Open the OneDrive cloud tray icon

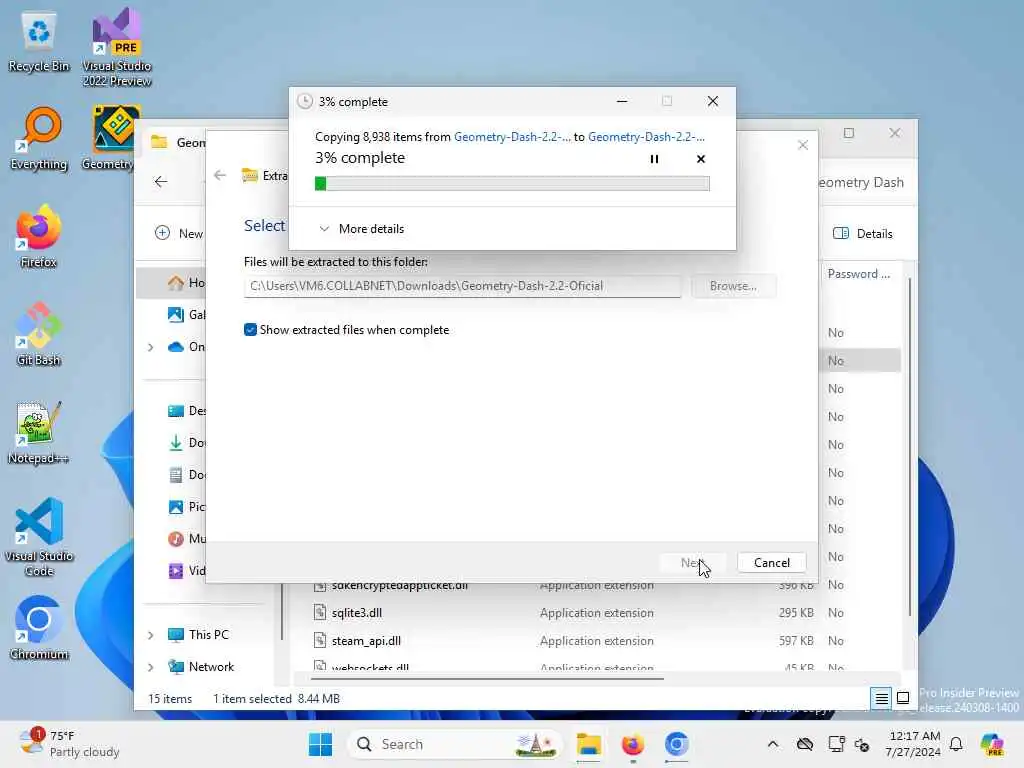pyautogui.click(x=805, y=744)
